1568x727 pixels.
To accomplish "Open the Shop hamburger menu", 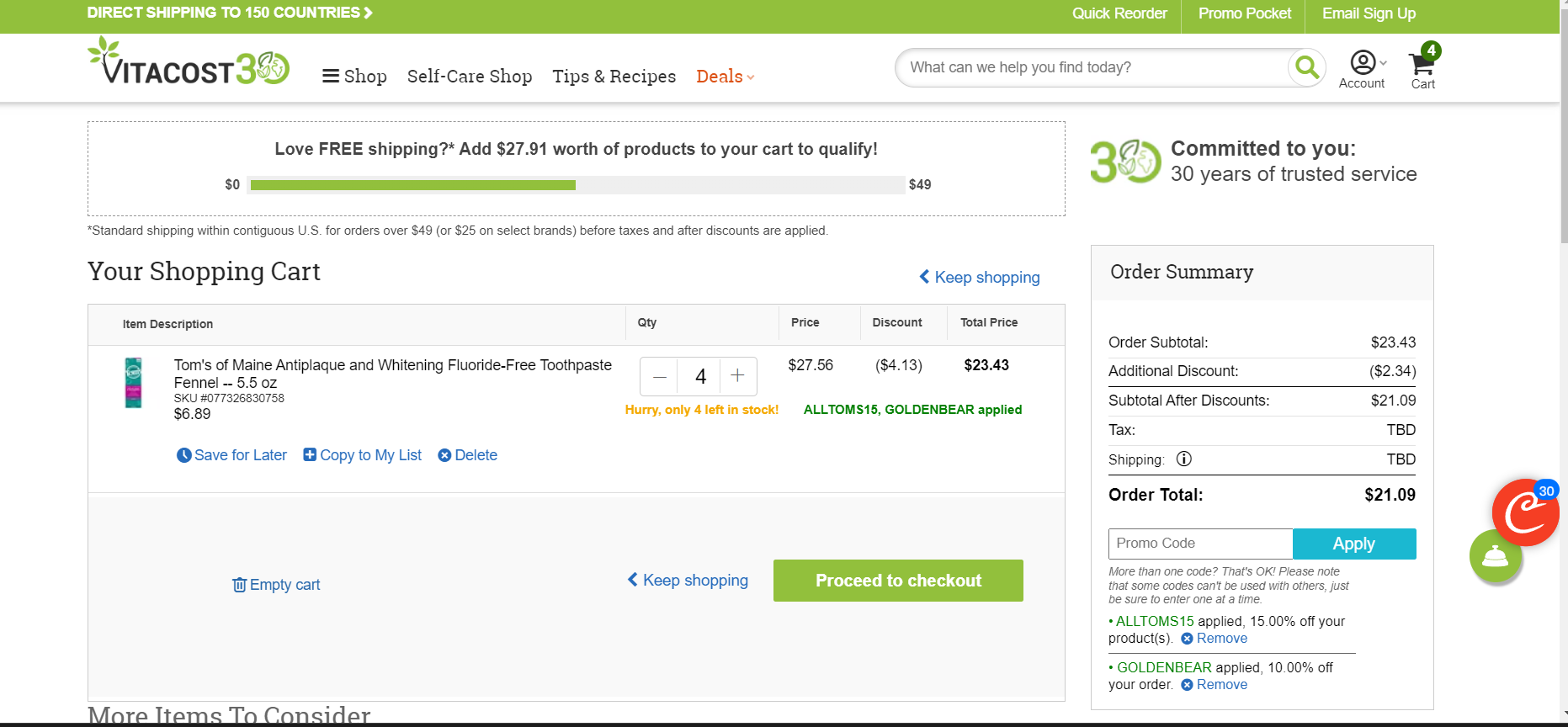I will (x=354, y=77).
